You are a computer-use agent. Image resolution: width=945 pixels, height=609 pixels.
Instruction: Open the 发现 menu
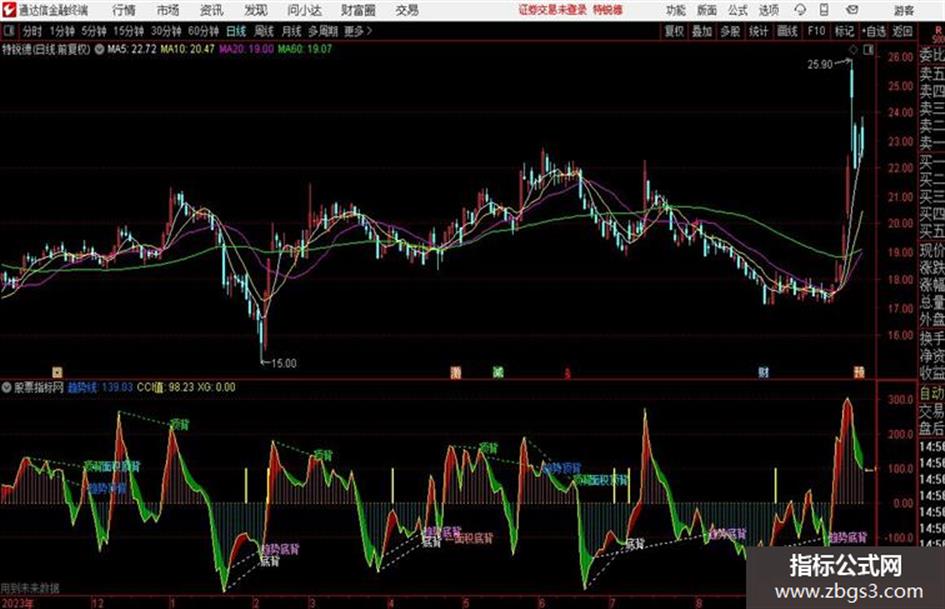pyautogui.click(x=256, y=10)
